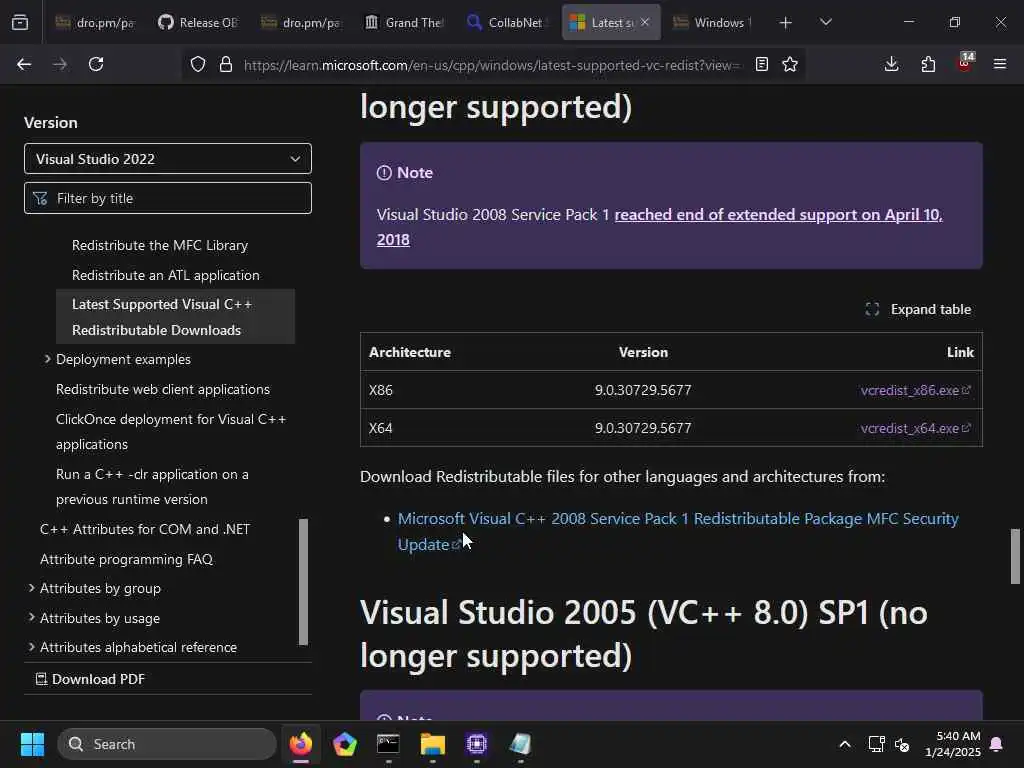Switch to the first dro.pm tab
Screen dimensions: 1024x768
pyautogui.click(x=95, y=23)
